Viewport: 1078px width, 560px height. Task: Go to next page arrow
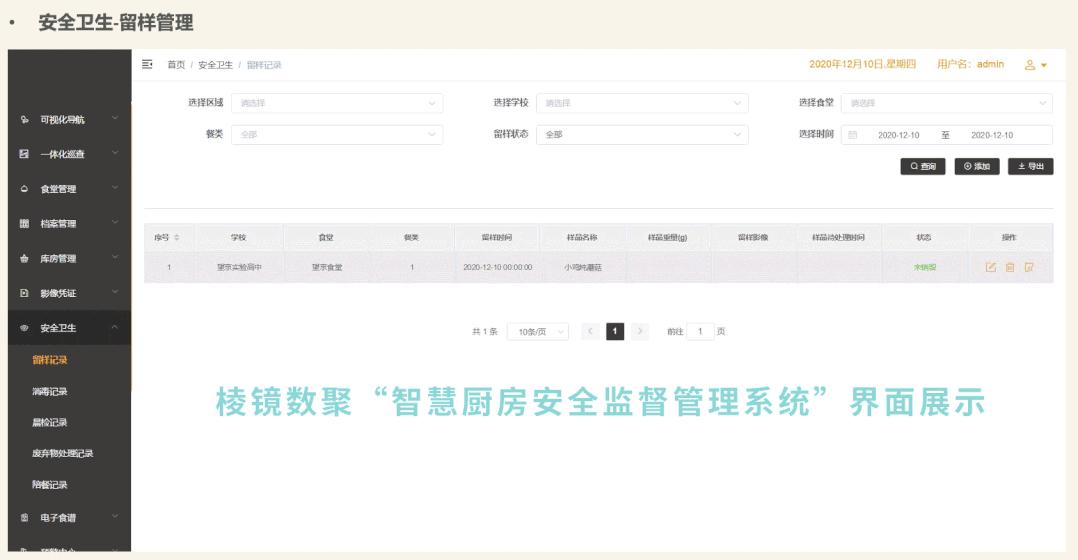(x=639, y=331)
